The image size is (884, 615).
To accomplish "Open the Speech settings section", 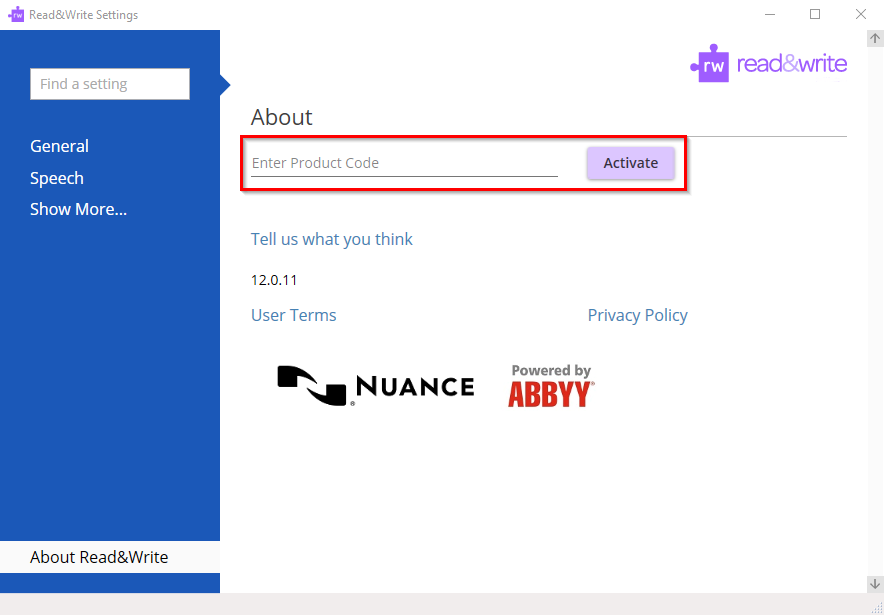I will pos(57,178).
